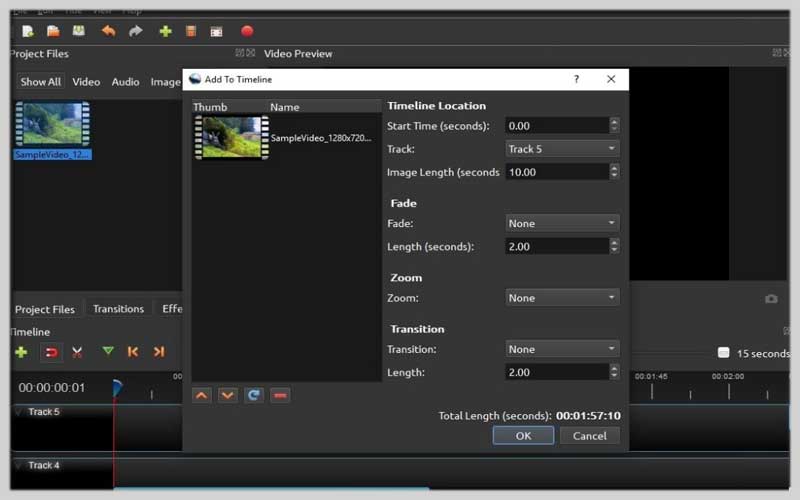The height and width of the screenshot is (500, 800).
Task: Undock the Project Files panel icon
Action: pos(240,53)
